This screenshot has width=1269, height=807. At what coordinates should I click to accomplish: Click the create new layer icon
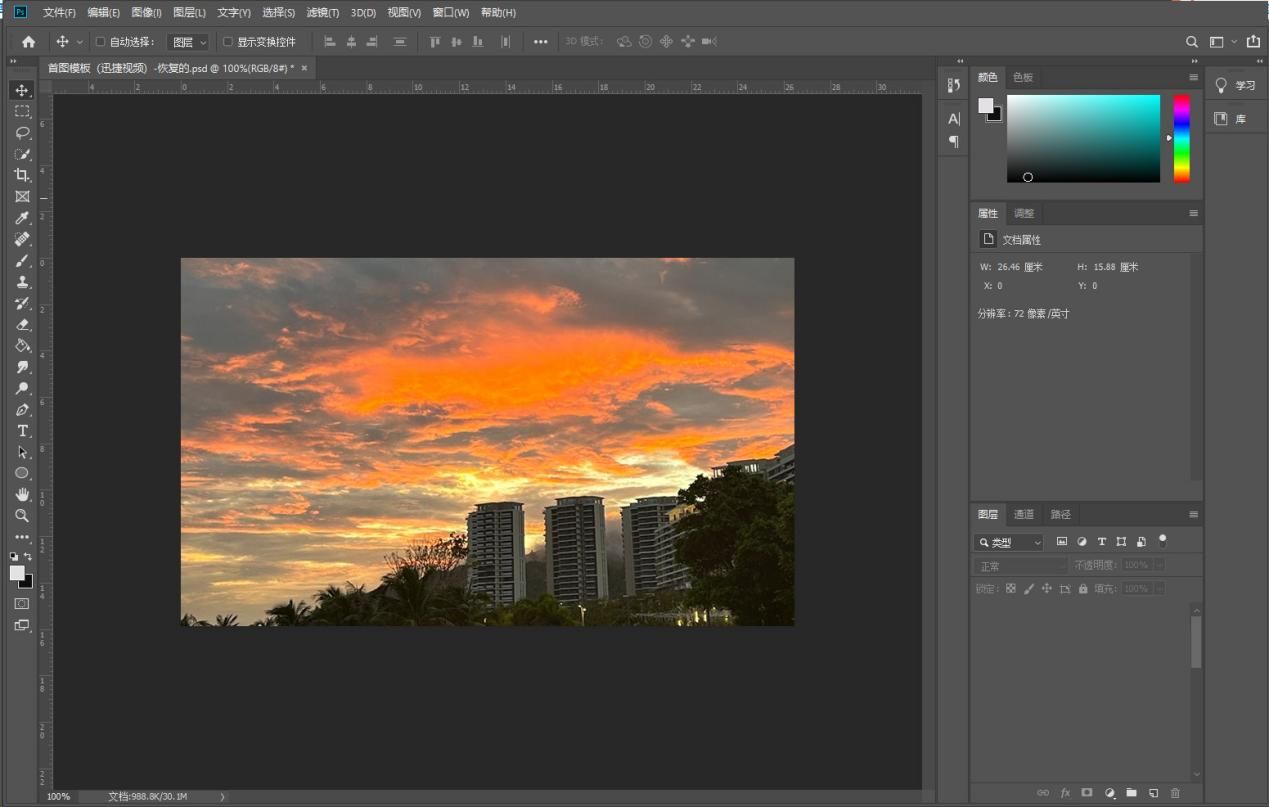coord(1153,792)
